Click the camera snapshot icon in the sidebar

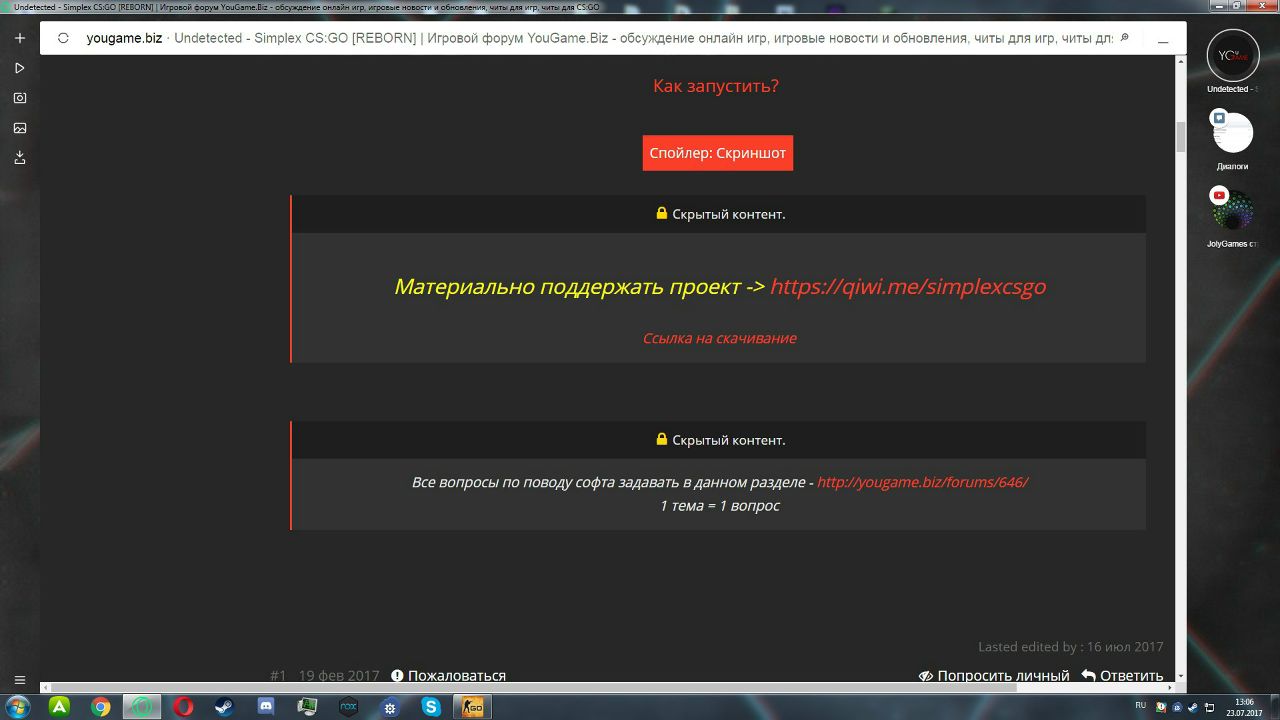[19, 98]
